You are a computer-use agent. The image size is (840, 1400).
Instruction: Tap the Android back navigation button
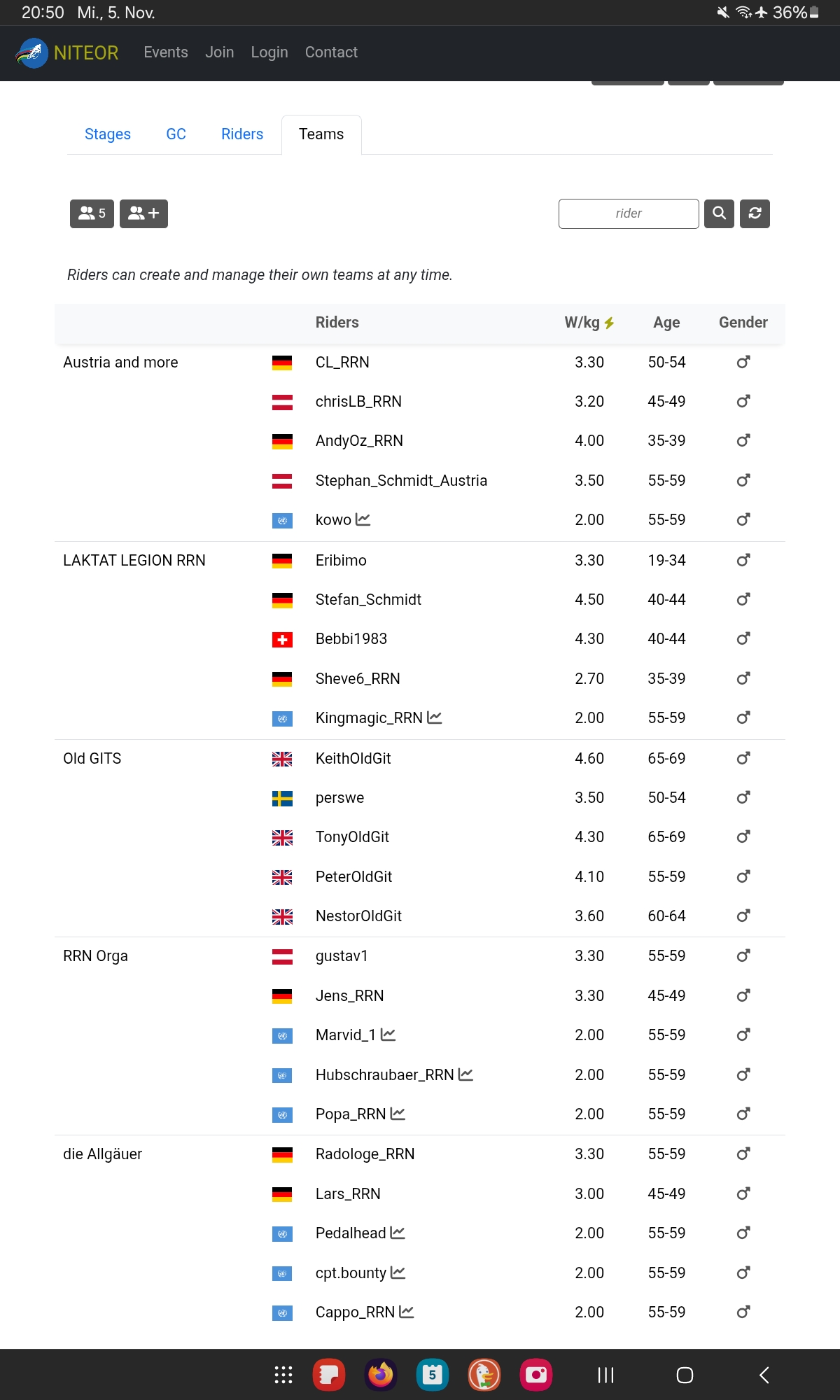pos(764,1375)
